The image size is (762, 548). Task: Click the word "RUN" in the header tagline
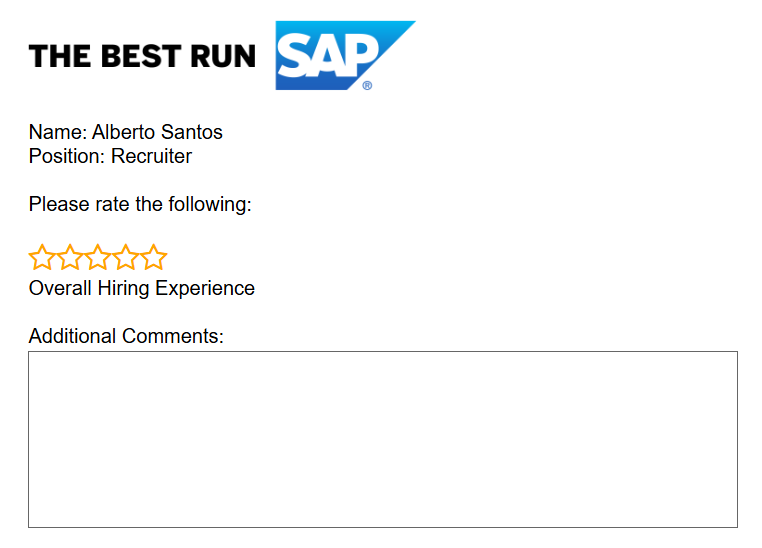pyautogui.click(x=222, y=57)
